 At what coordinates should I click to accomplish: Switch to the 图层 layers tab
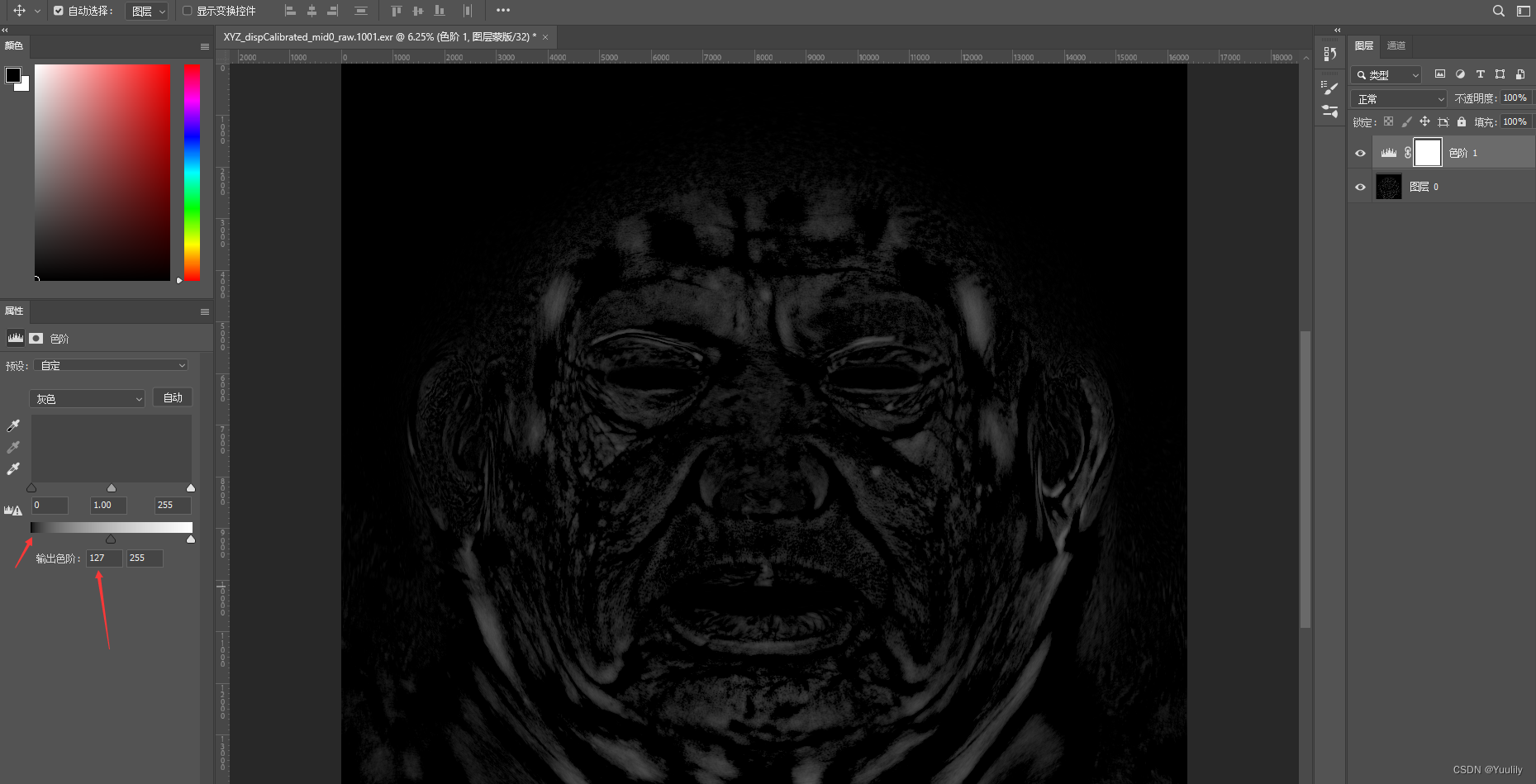(x=1364, y=45)
